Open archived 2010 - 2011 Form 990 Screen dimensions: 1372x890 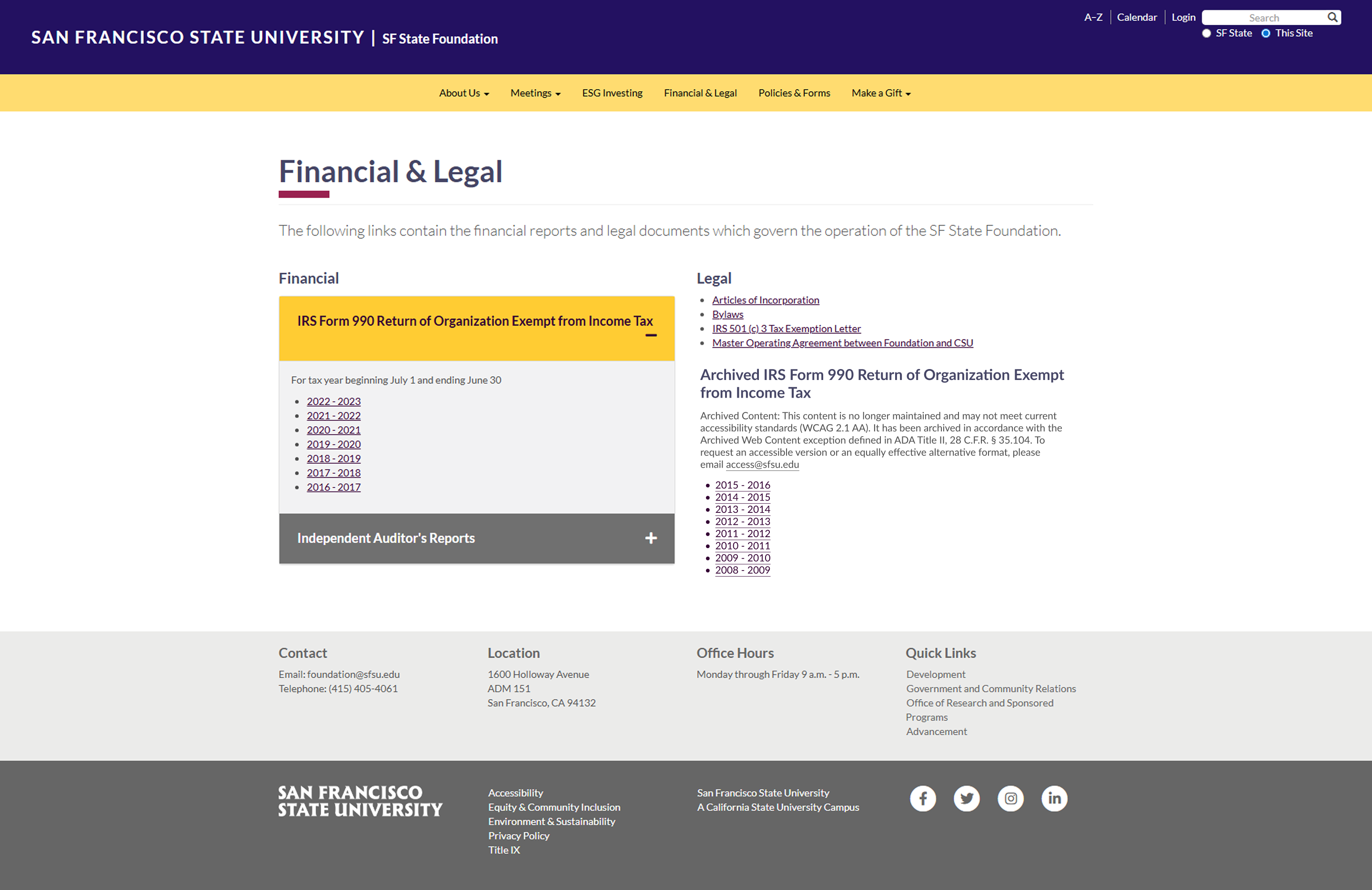tap(743, 546)
